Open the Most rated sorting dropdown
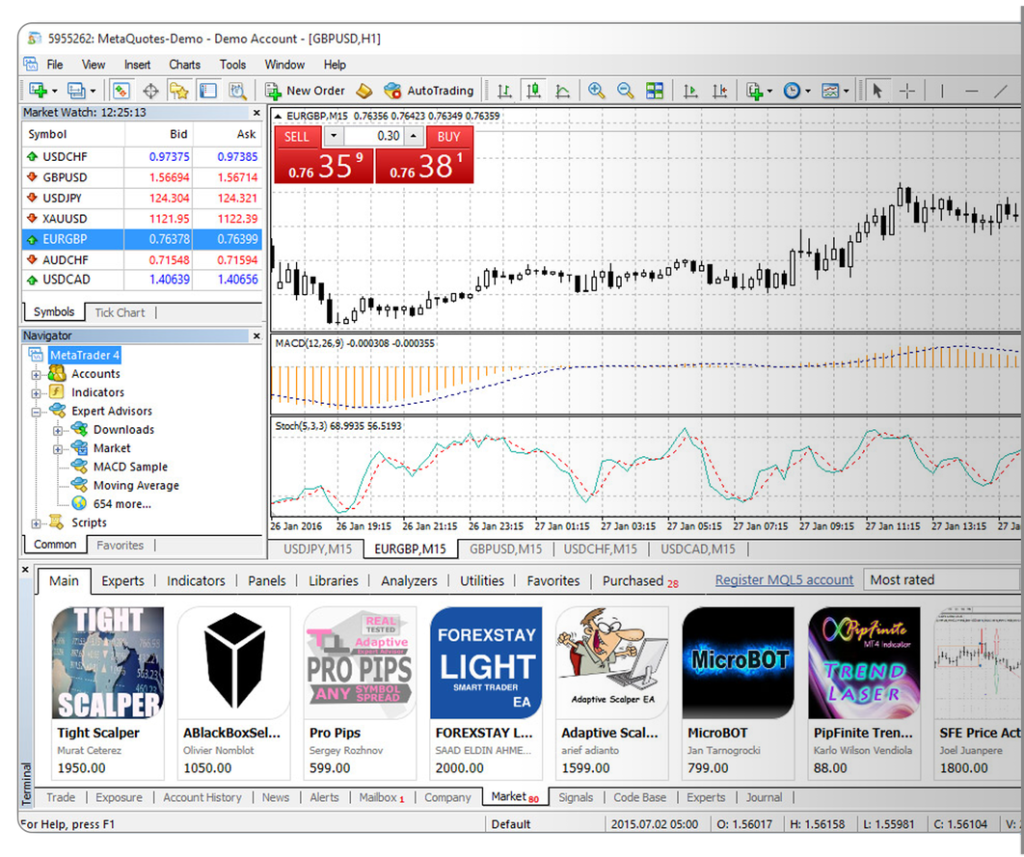 (x=942, y=580)
